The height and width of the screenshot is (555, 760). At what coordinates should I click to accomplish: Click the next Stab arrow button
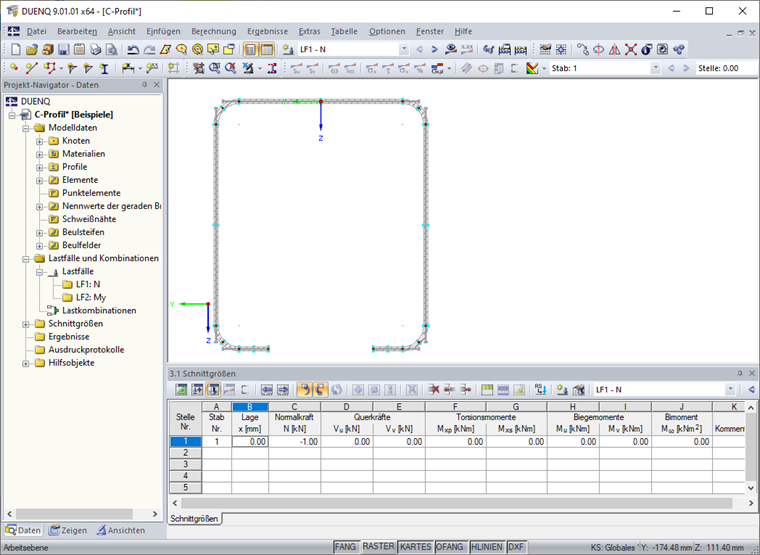686,68
